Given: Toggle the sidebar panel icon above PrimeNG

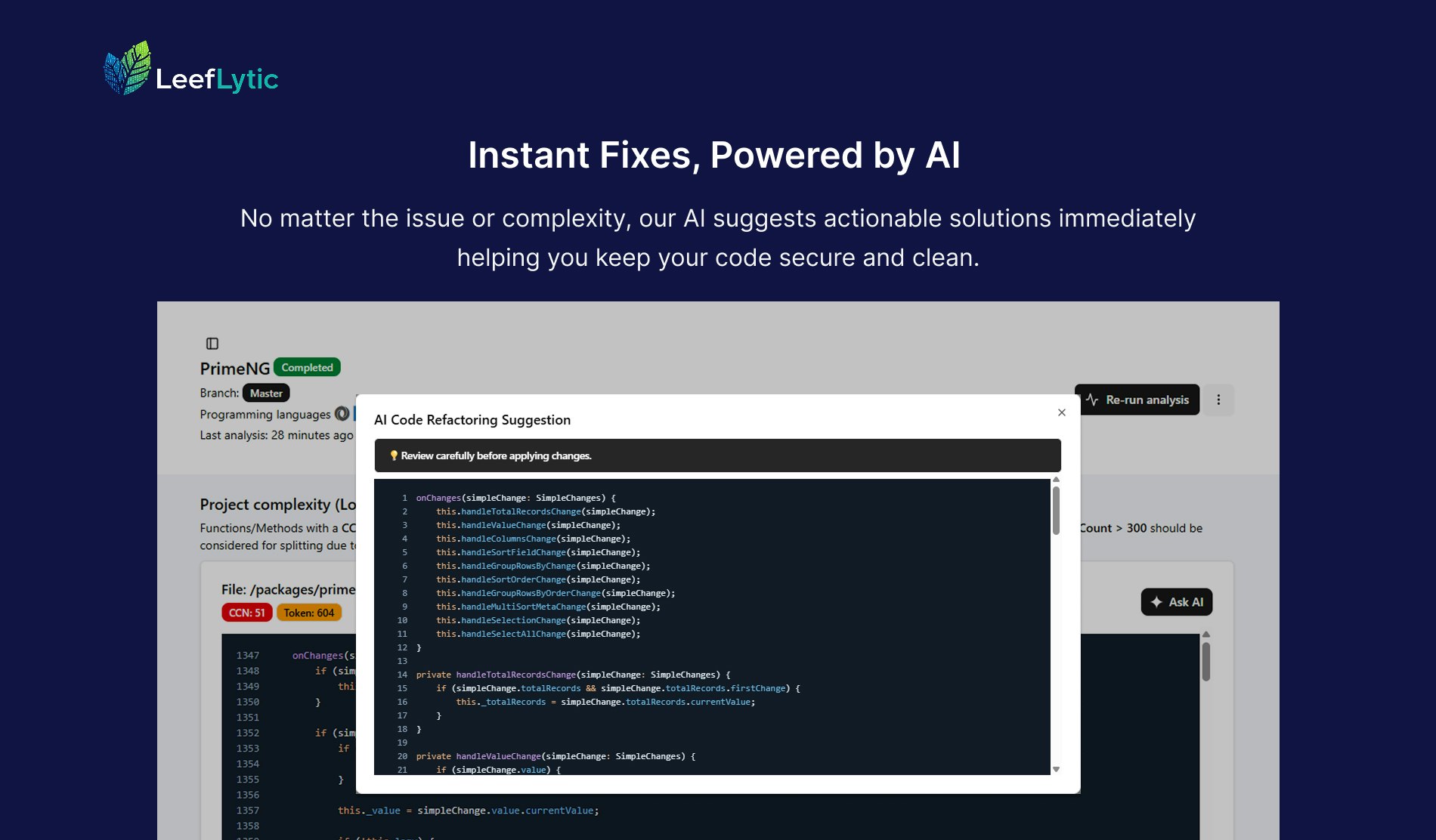Looking at the screenshot, I should 212,344.
